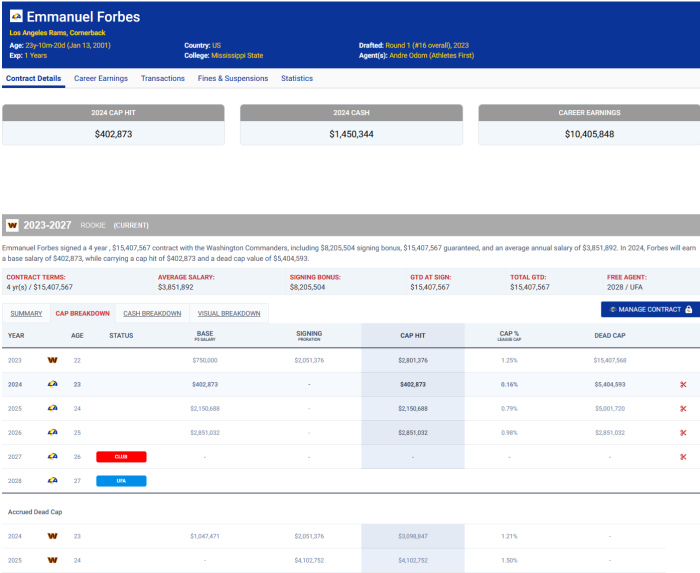Viewport: 700px width, 573px height.
Task: Open the Fines & Suspensions tab
Action: click(233, 79)
